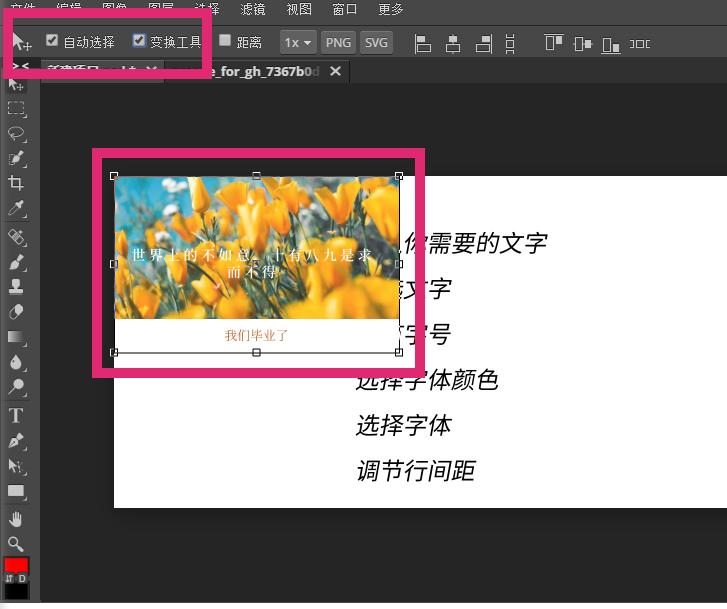The width and height of the screenshot is (727, 609).
Task: Align layers to right edges
Action: click(x=484, y=44)
